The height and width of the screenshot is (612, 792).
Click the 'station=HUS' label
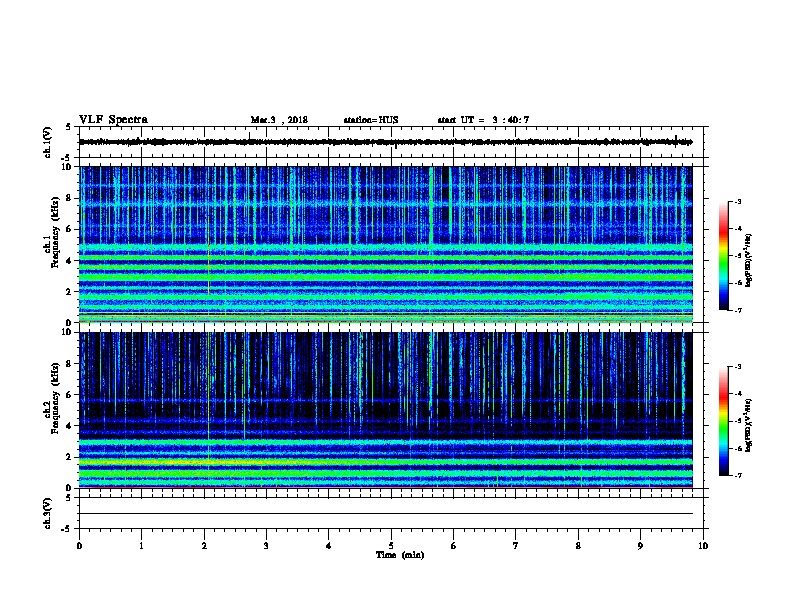coord(371,120)
